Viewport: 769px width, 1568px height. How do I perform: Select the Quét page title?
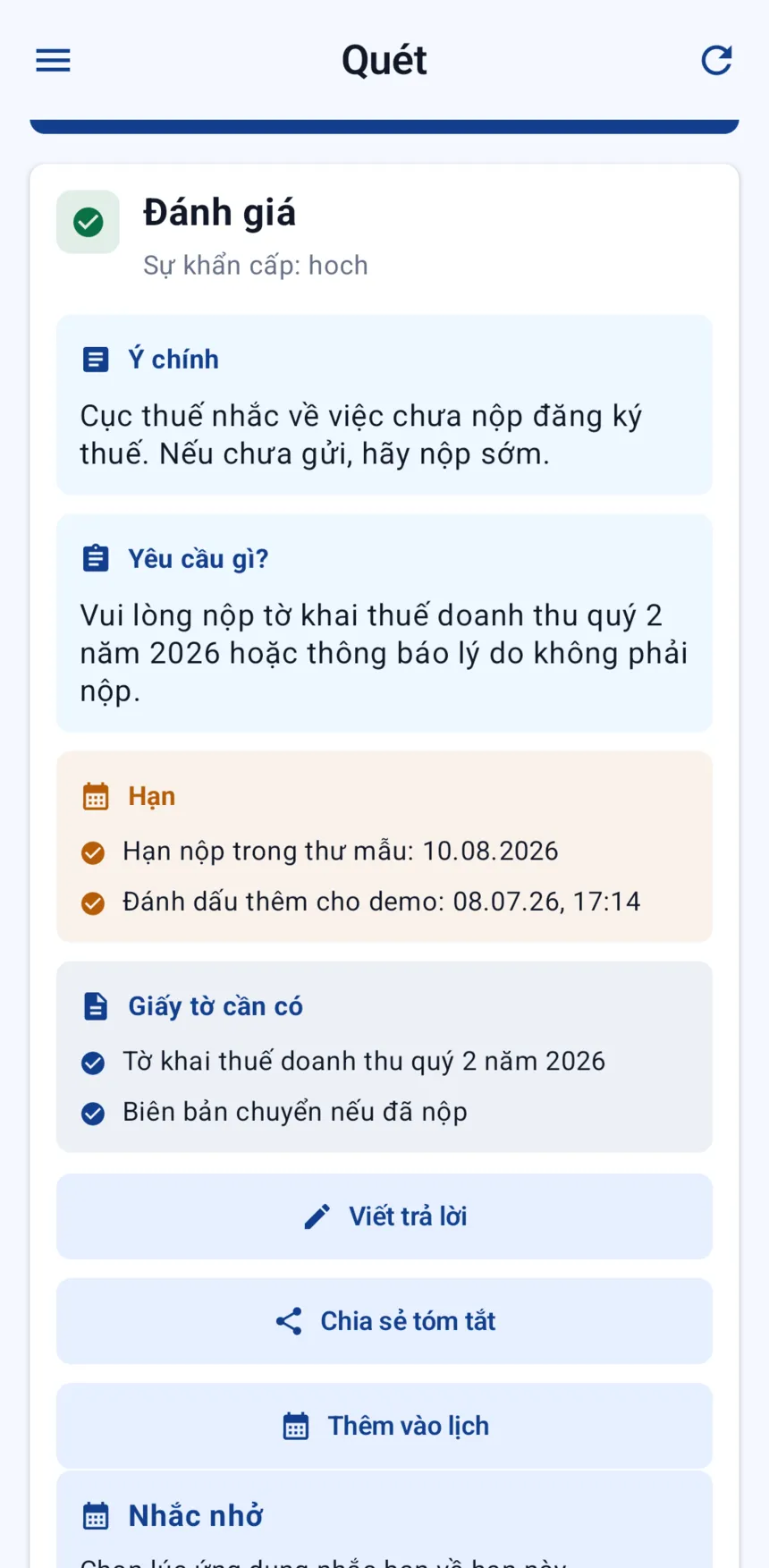(384, 60)
